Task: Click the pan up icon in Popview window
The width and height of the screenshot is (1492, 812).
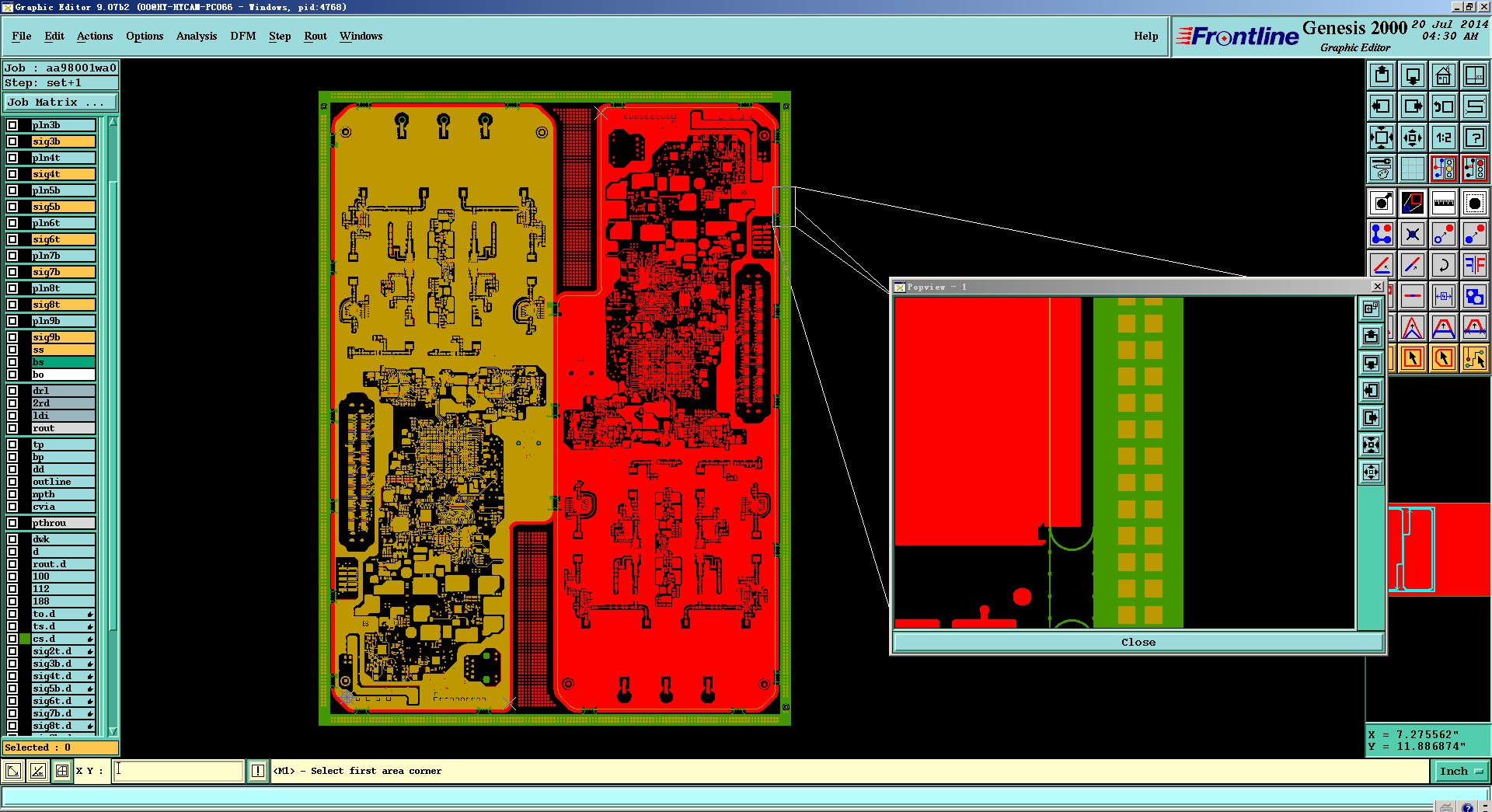Action: coord(1372,336)
